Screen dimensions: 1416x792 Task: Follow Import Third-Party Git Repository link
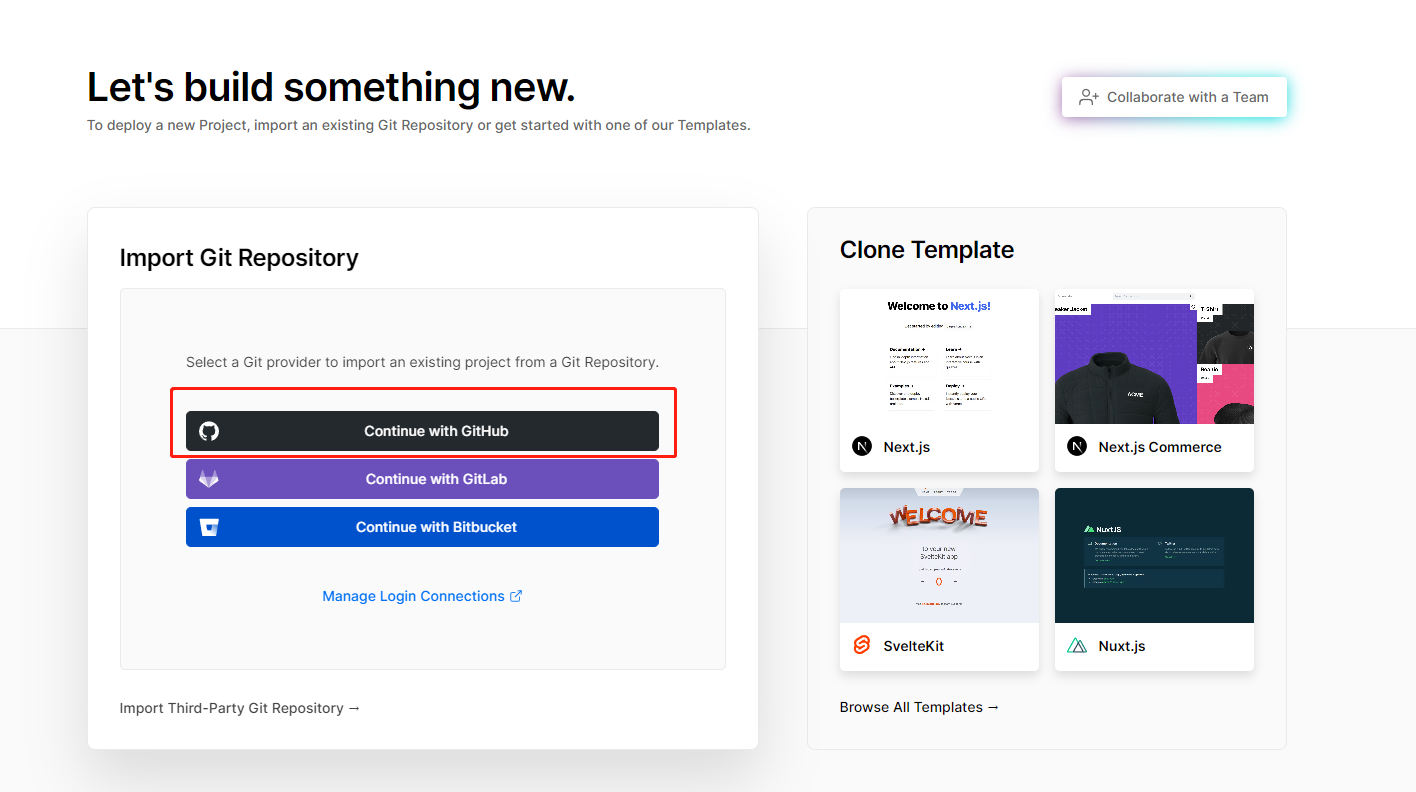tap(240, 708)
